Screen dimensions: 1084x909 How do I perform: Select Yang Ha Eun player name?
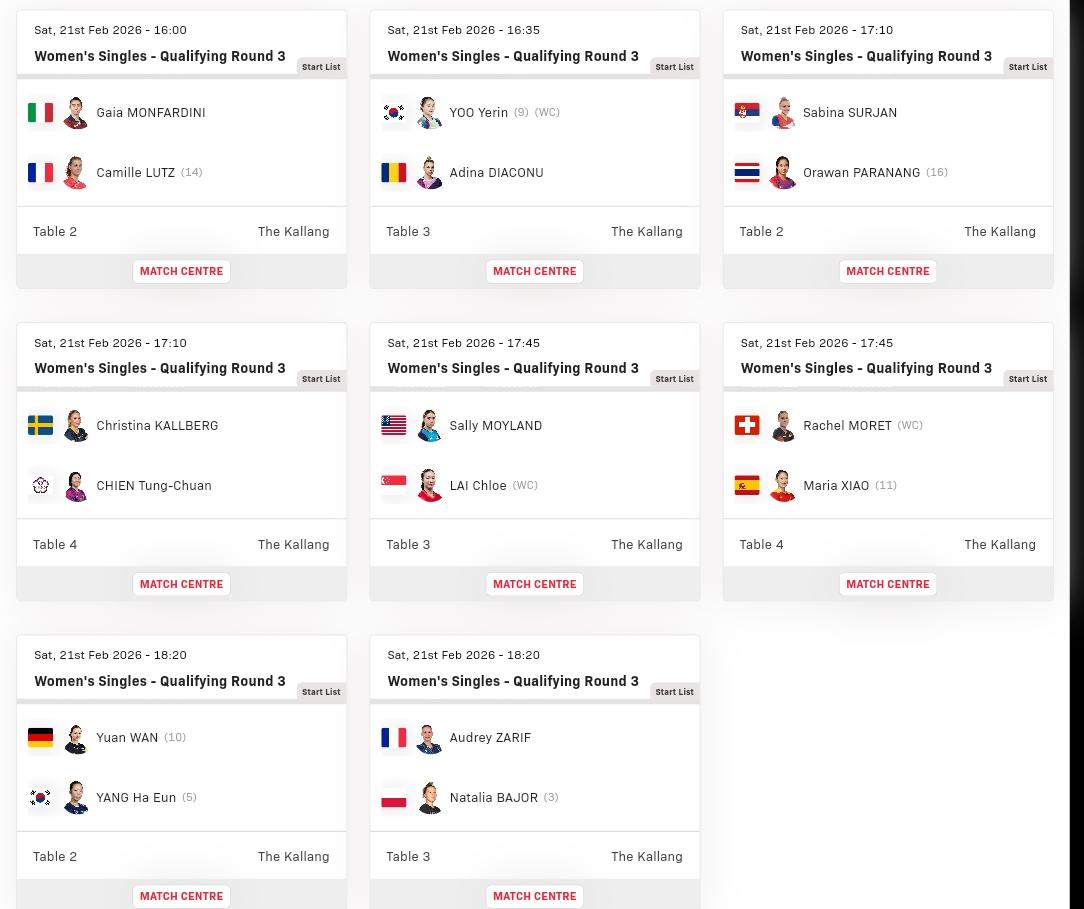[135, 798]
